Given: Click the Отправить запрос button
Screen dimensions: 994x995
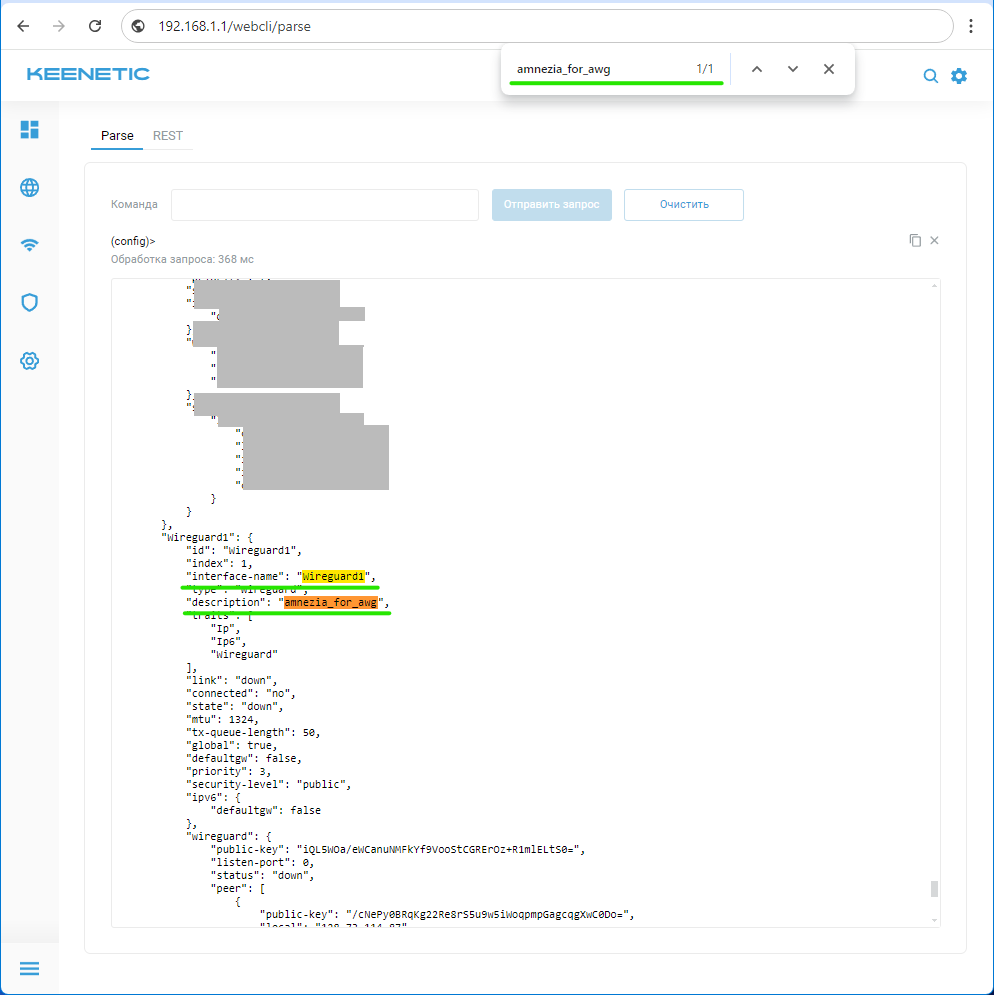Looking at the screenshot, I should pos(551,205).
